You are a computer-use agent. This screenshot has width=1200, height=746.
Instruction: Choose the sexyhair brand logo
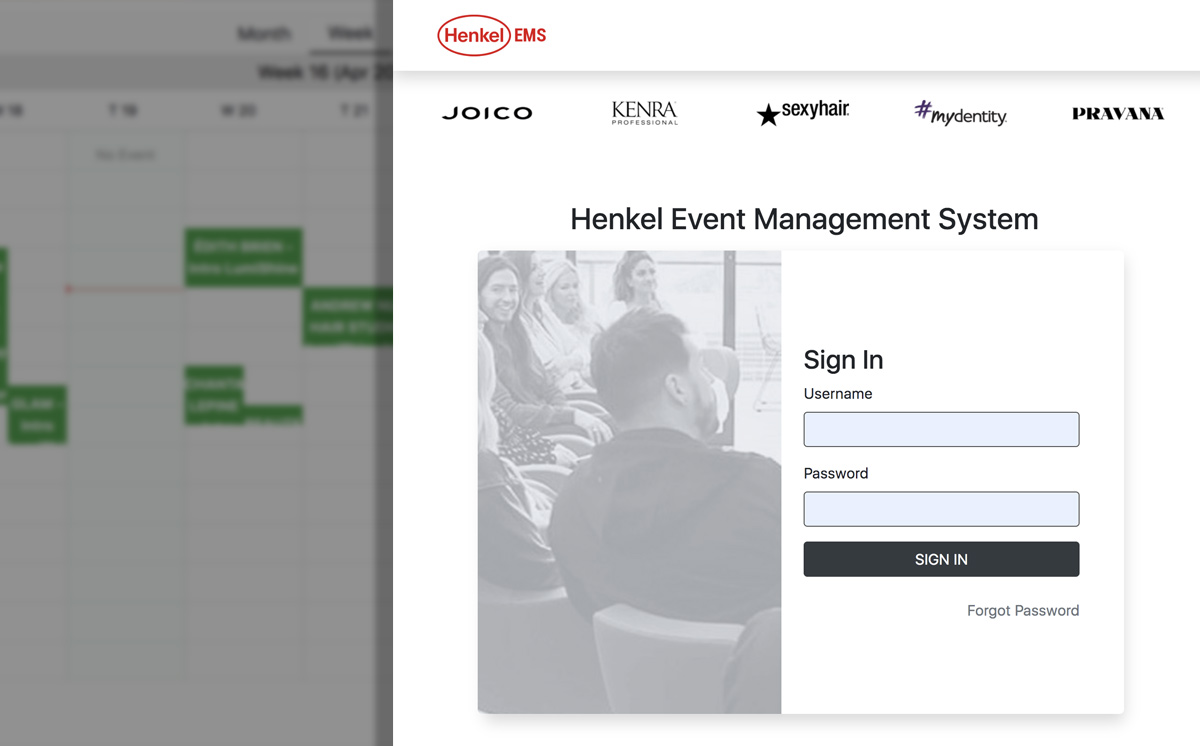pos(803,113)
